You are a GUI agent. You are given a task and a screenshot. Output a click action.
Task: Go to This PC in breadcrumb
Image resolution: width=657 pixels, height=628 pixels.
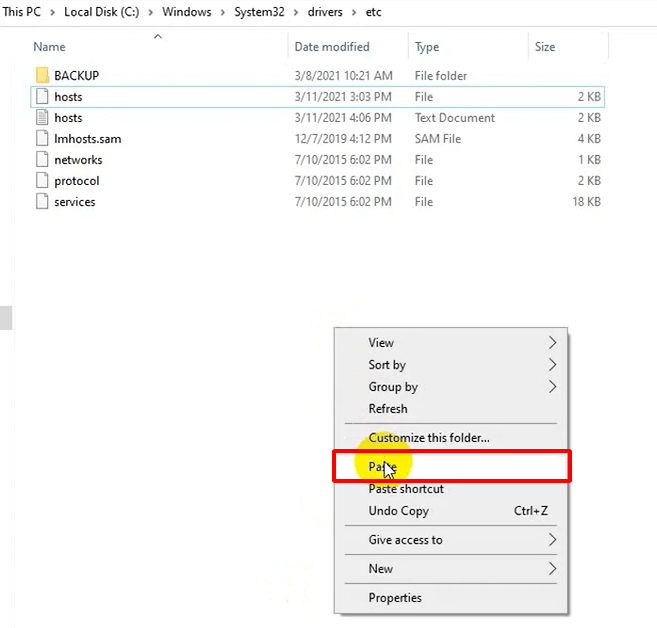(x=22, y=12)
